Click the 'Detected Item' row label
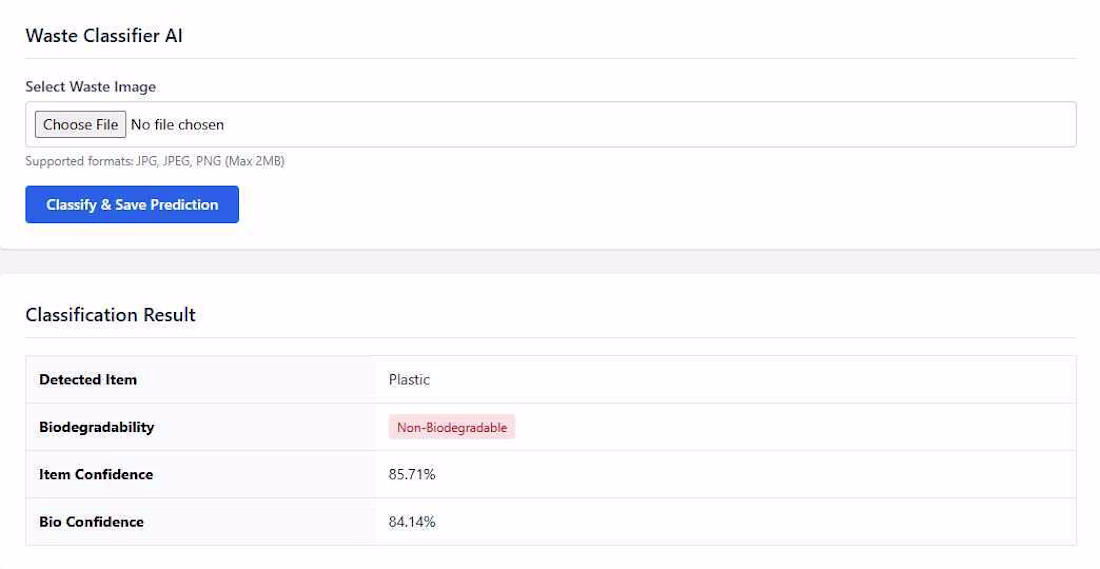Viewport: 1100px width, 569px height. 88,380
